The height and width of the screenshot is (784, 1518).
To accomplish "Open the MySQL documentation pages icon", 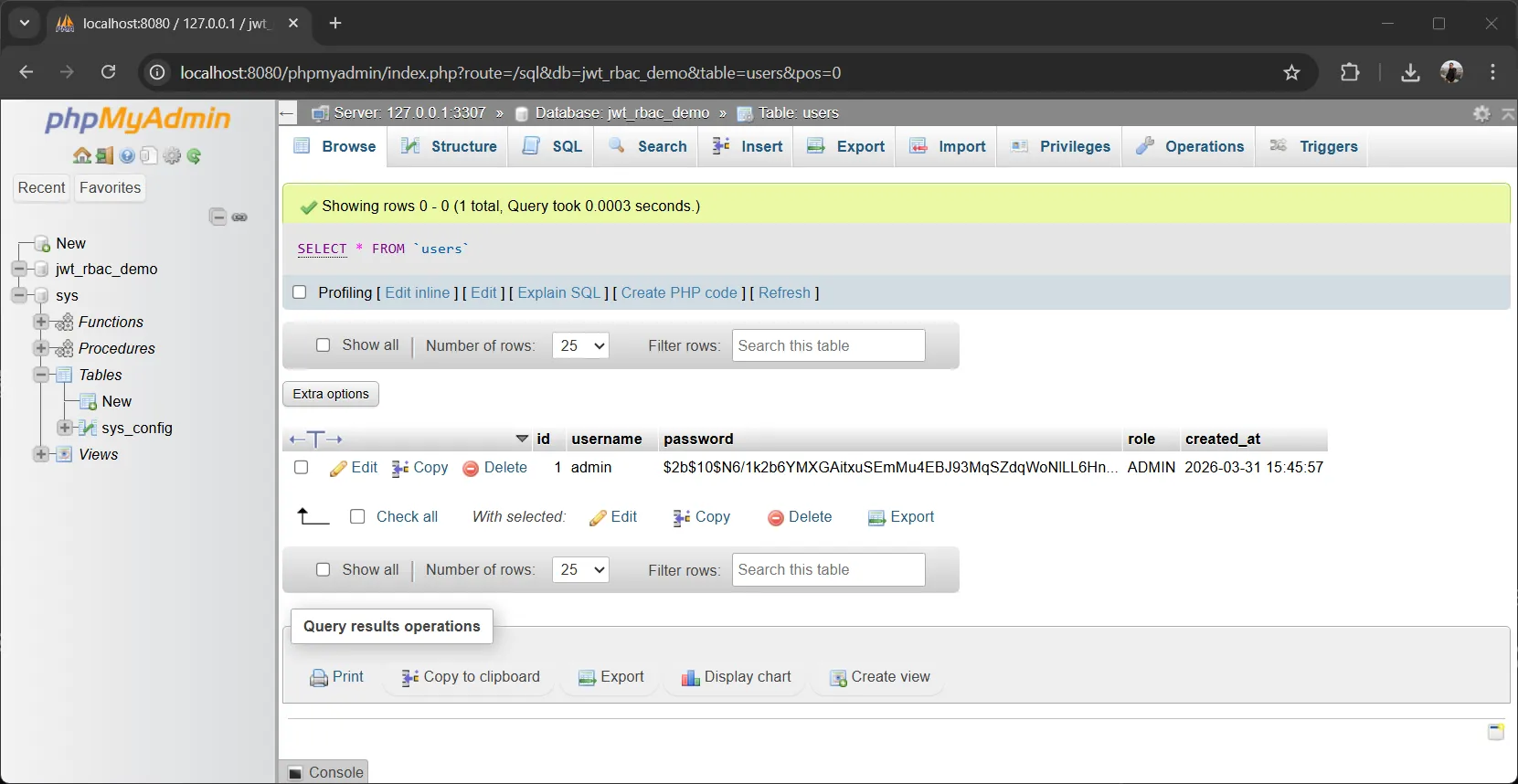I will pos(149,156).
